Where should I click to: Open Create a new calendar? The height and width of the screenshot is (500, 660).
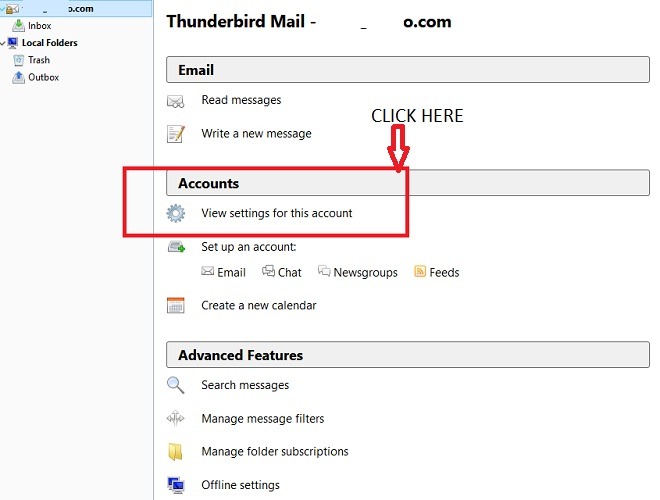pos(258,305)
